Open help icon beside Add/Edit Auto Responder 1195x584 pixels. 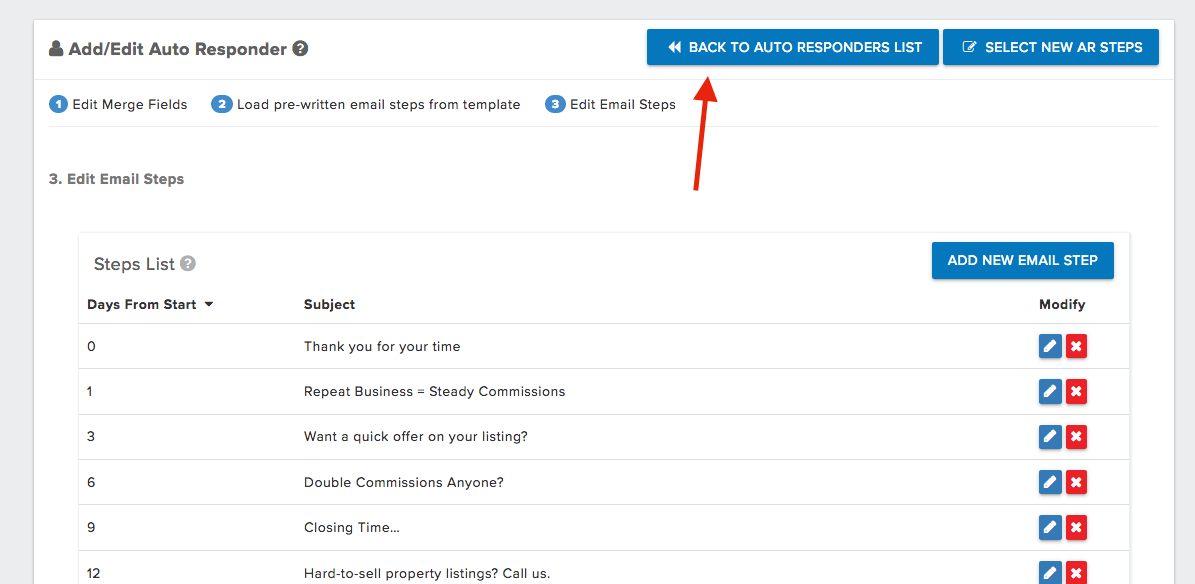click(300, 49)
